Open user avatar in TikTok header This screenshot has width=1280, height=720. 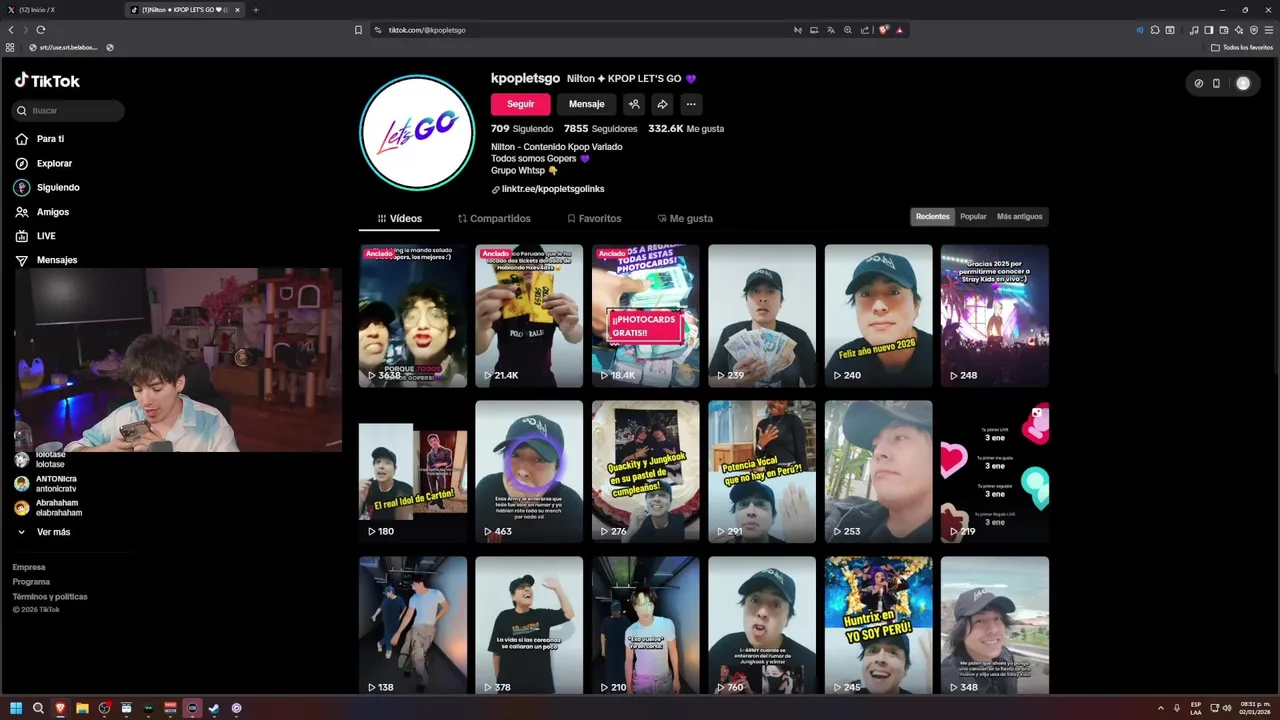click(x=1243, y=83)
